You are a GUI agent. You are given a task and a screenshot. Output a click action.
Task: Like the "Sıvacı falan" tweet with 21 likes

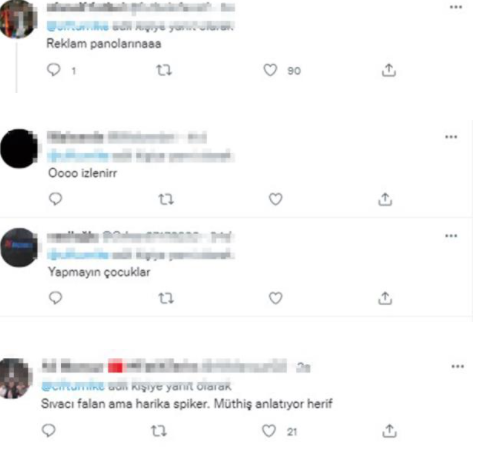pyautogui.click(x=269, y=431)
